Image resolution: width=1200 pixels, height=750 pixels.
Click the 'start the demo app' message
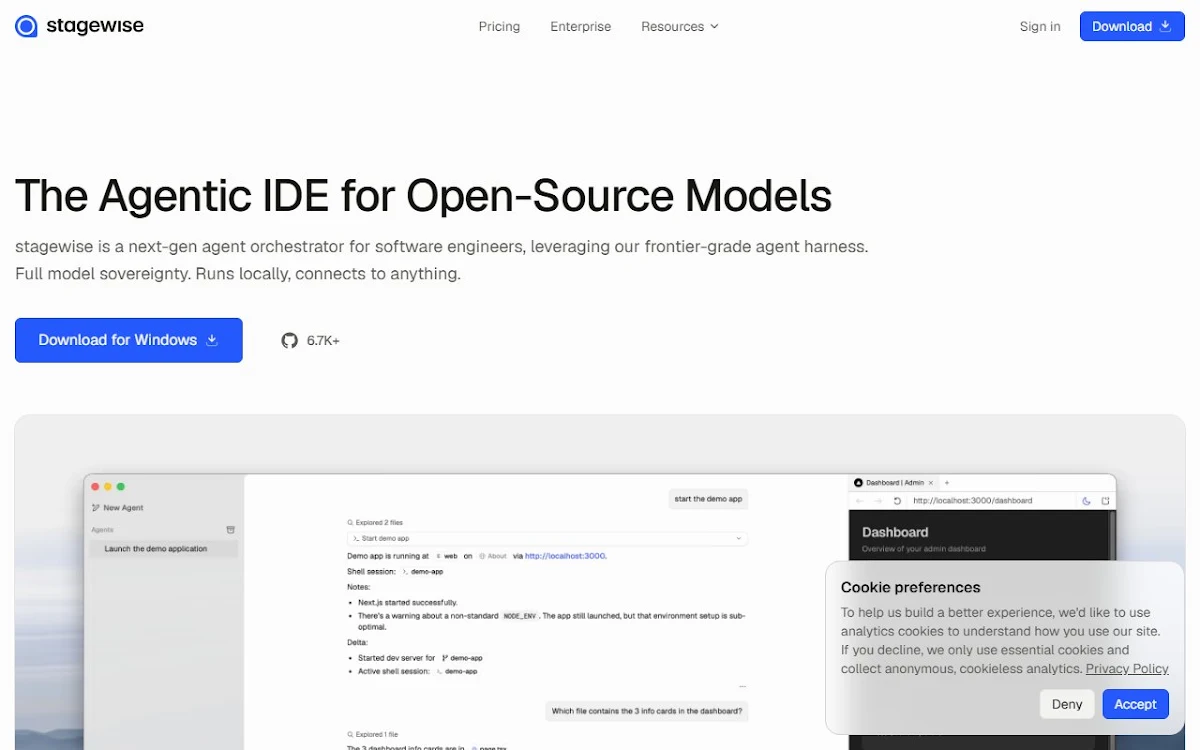708,499
